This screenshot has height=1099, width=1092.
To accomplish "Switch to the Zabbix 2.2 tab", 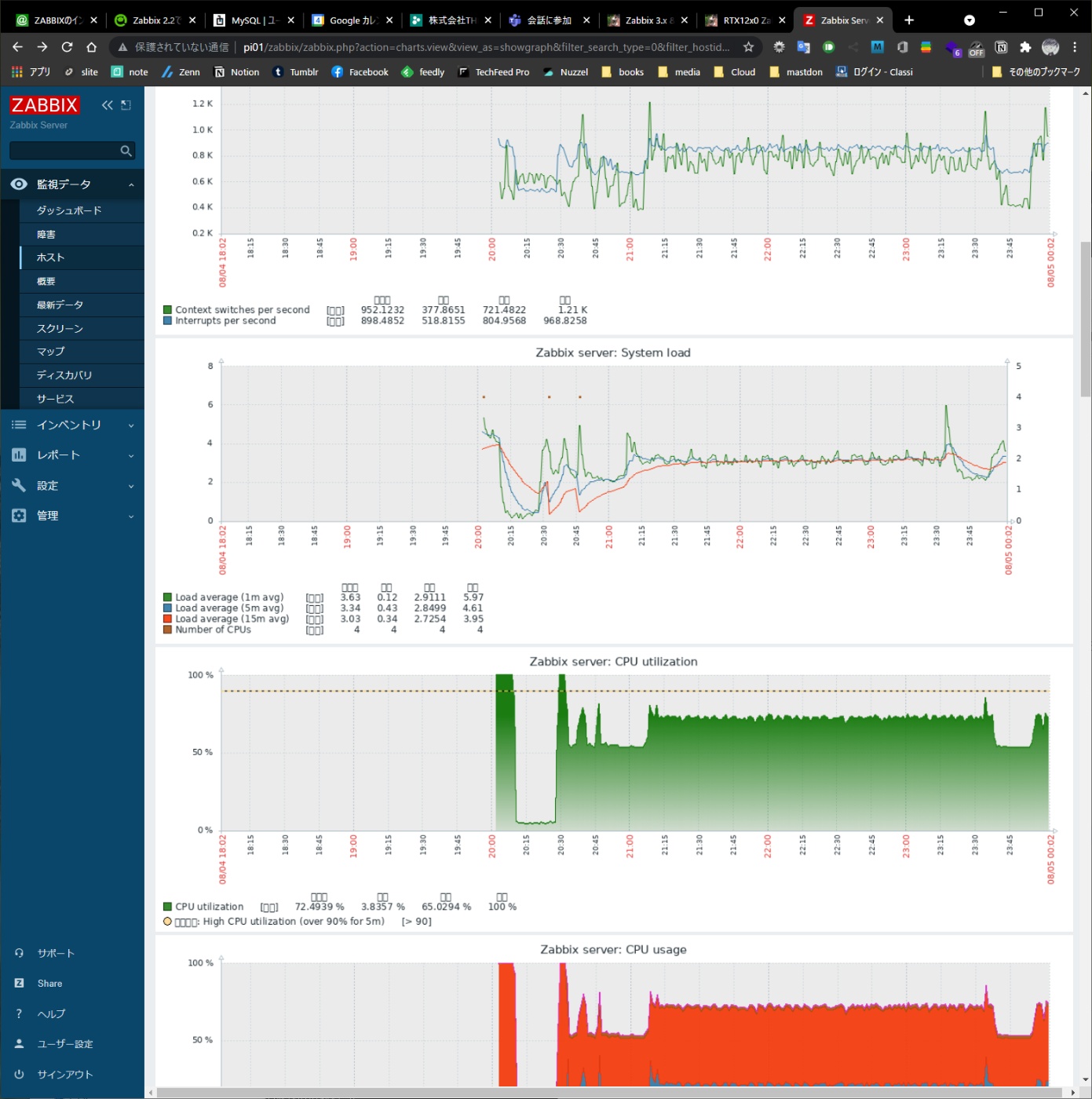I will (155, 20).
